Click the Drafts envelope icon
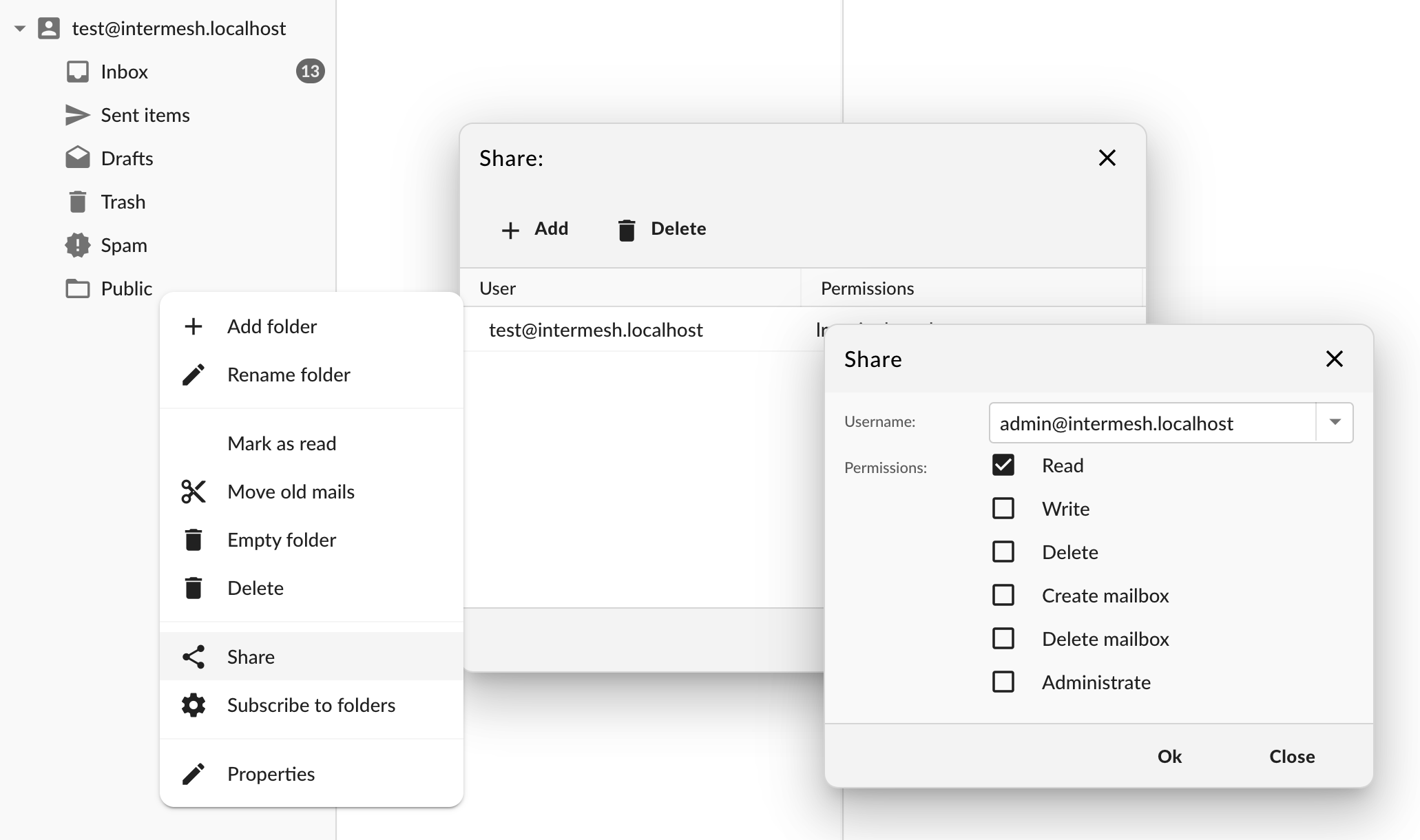 pos(78,158)
